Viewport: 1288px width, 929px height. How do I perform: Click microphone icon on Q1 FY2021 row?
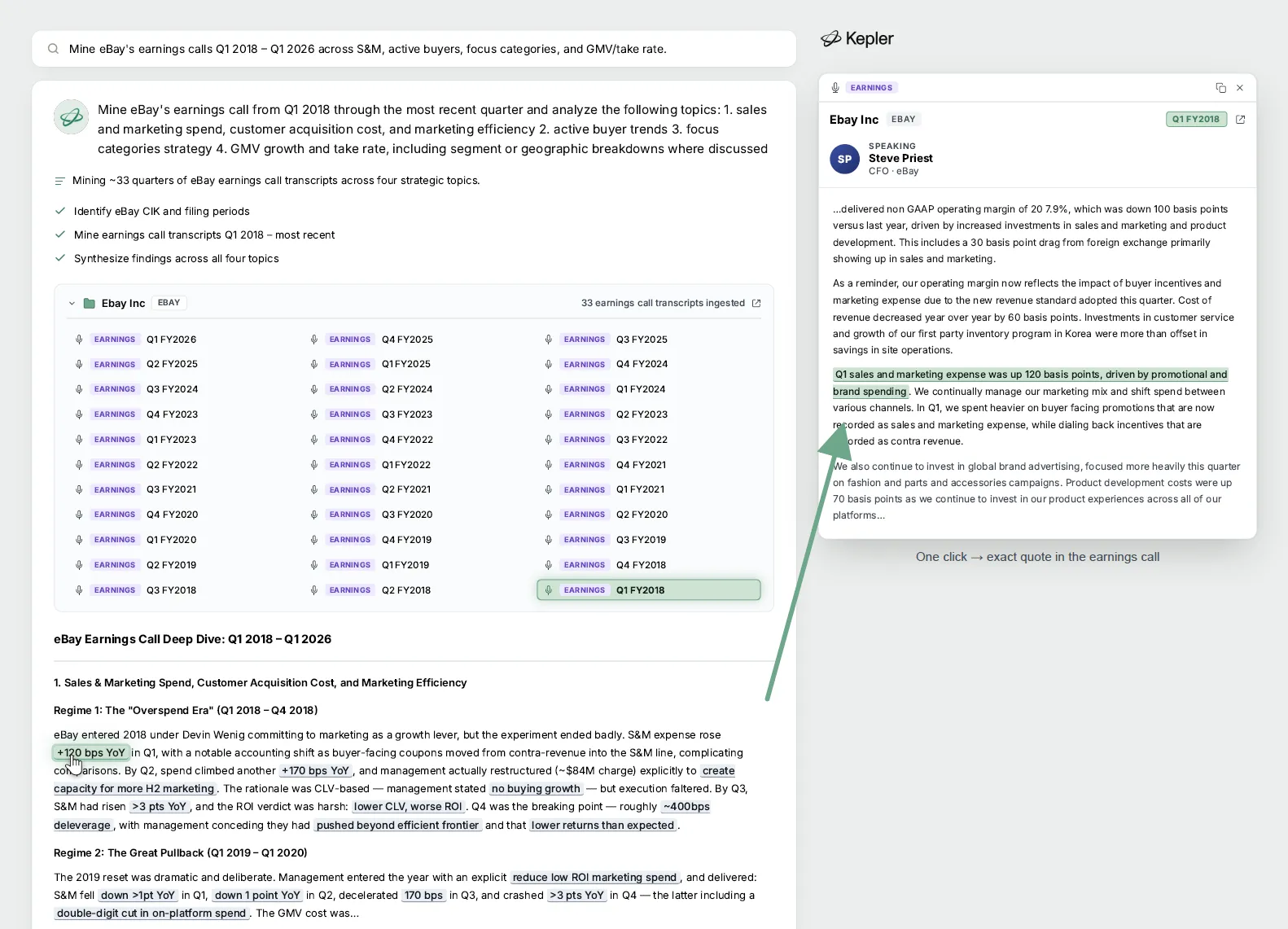(549, 490)
